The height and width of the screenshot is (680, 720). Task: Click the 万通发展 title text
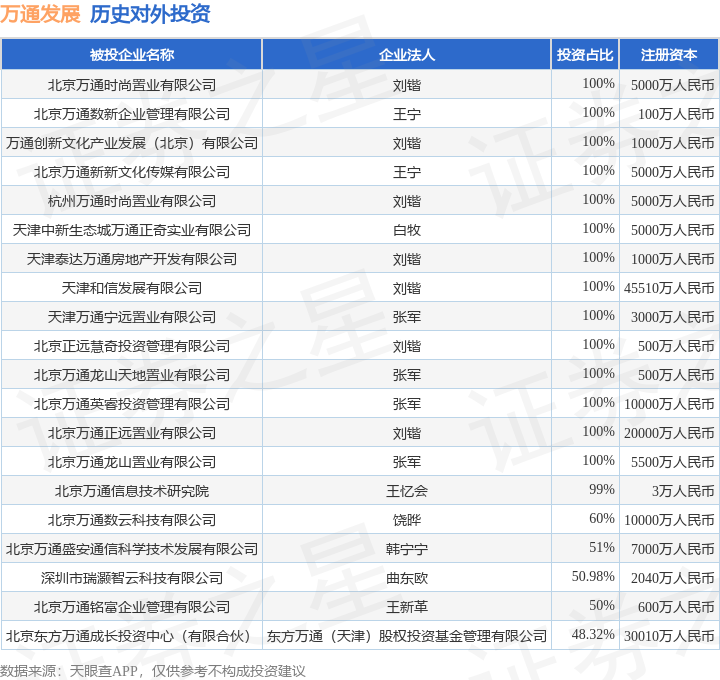point(40,14)
